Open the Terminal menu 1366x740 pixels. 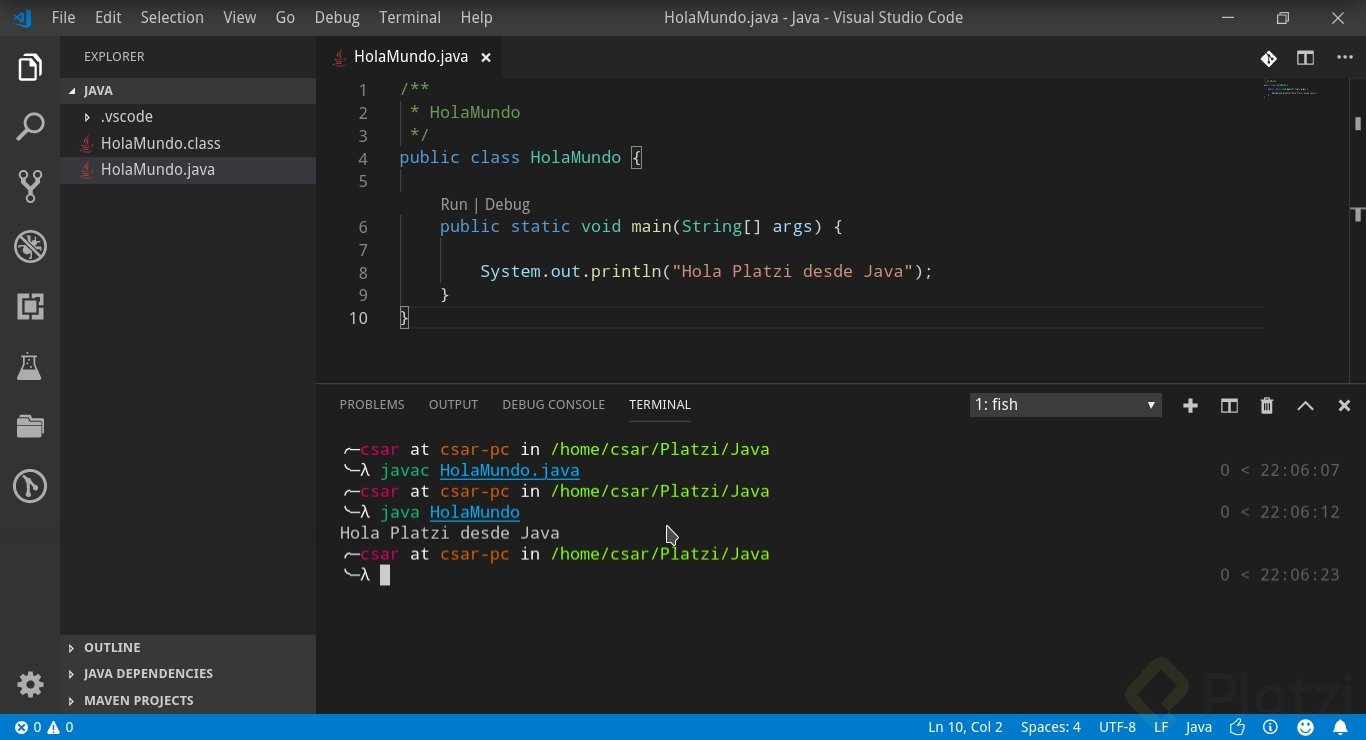(409, 17)
